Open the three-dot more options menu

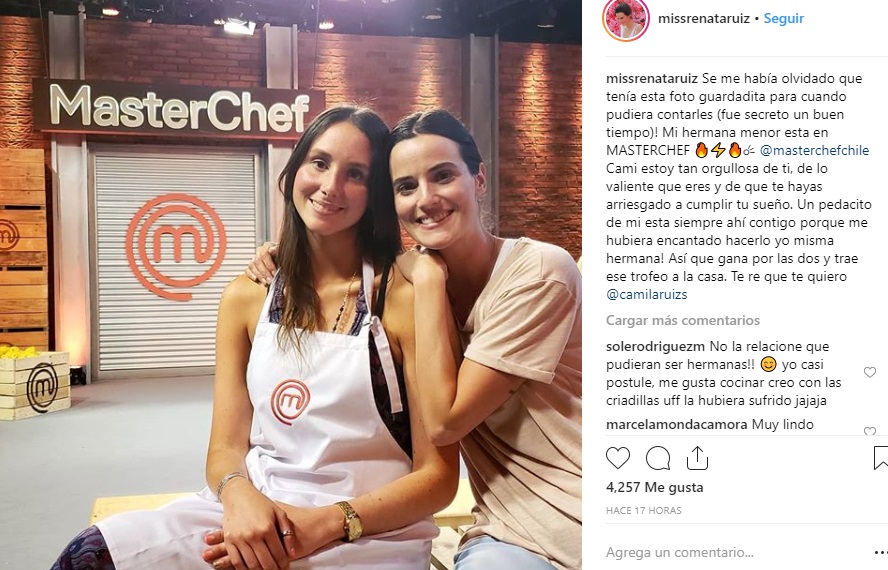(x=881, y=552)
